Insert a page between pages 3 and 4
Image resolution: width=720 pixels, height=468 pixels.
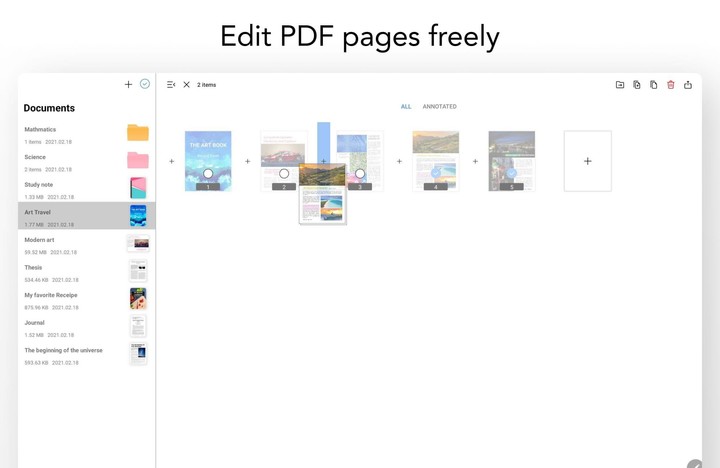[399, 161]
